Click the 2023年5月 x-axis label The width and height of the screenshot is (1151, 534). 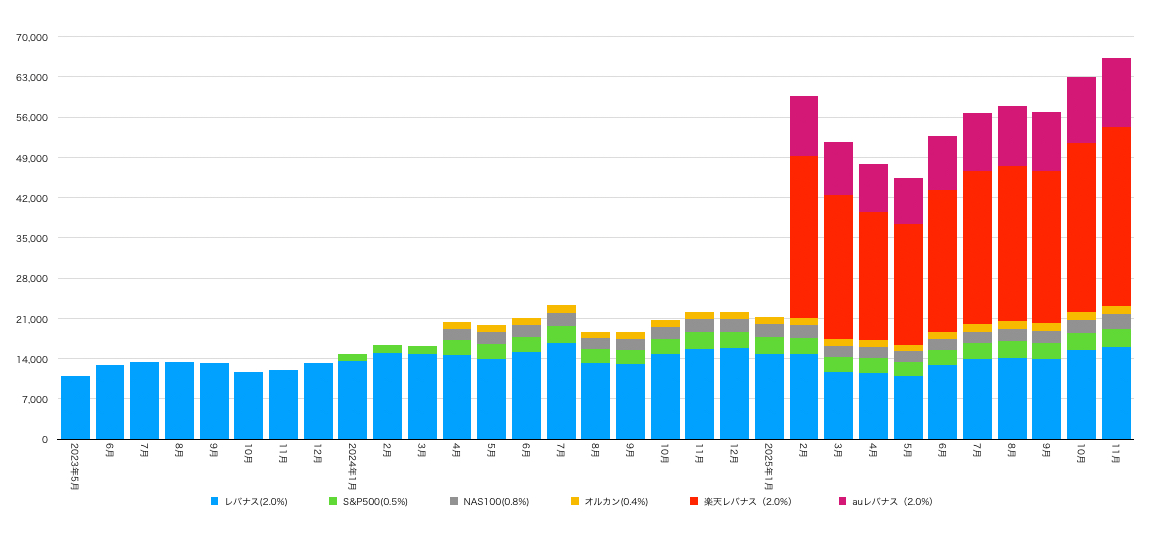(75, 466)
